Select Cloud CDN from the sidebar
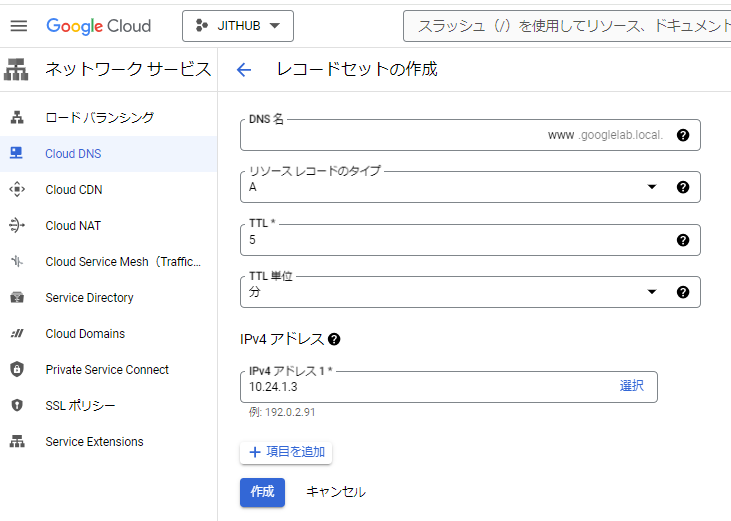Viewport: 731px width, 521px height. tap(74, 190)
